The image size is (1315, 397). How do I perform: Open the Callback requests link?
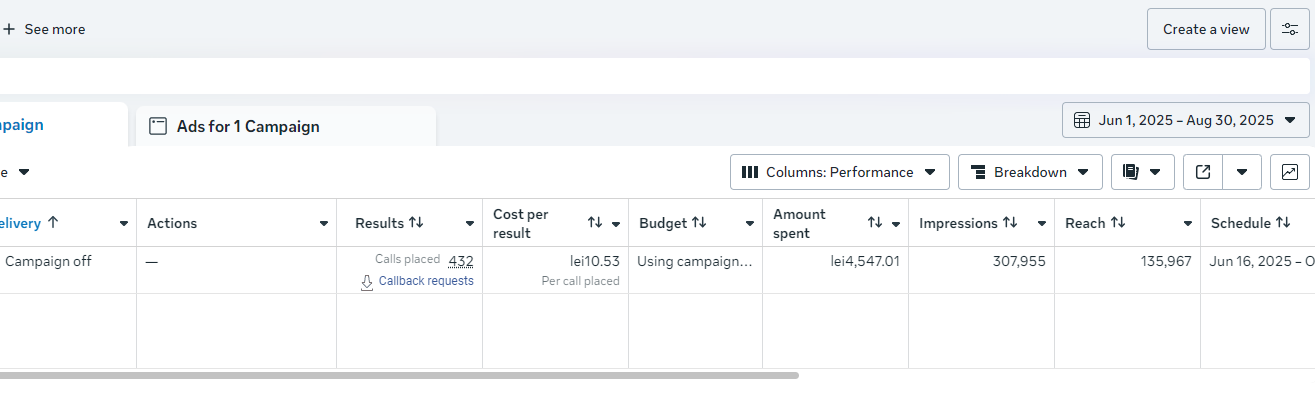point(426,281)
